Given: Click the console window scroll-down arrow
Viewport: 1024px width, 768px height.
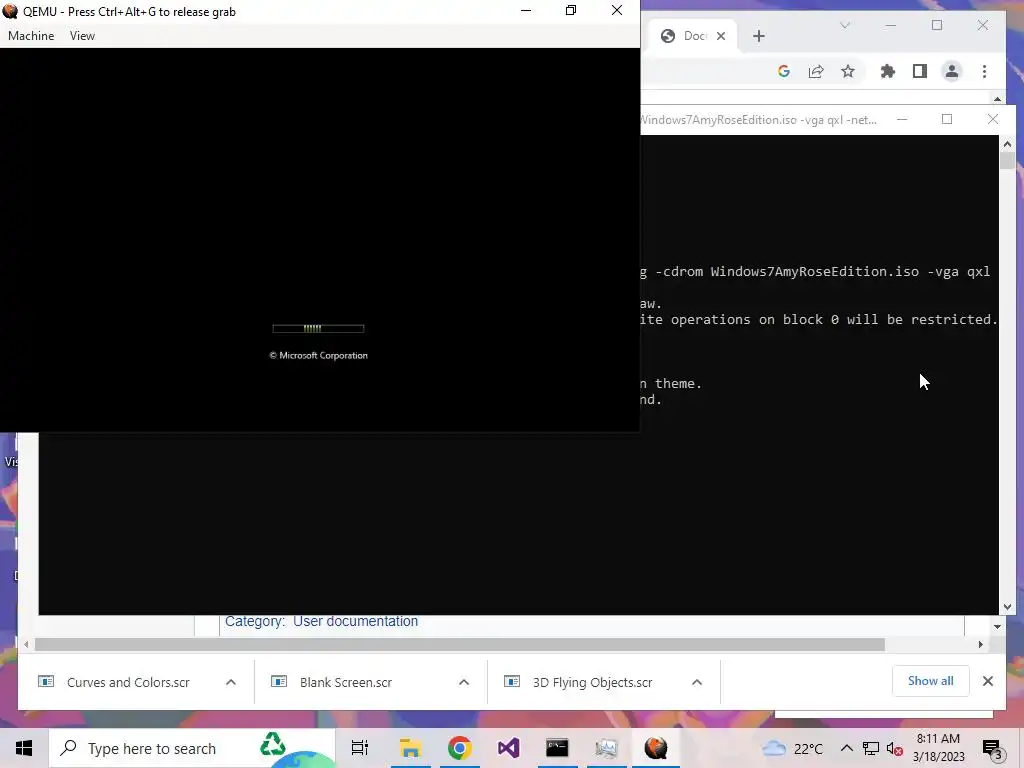Looking at the screenshot, I should (x=1007, y=607).
